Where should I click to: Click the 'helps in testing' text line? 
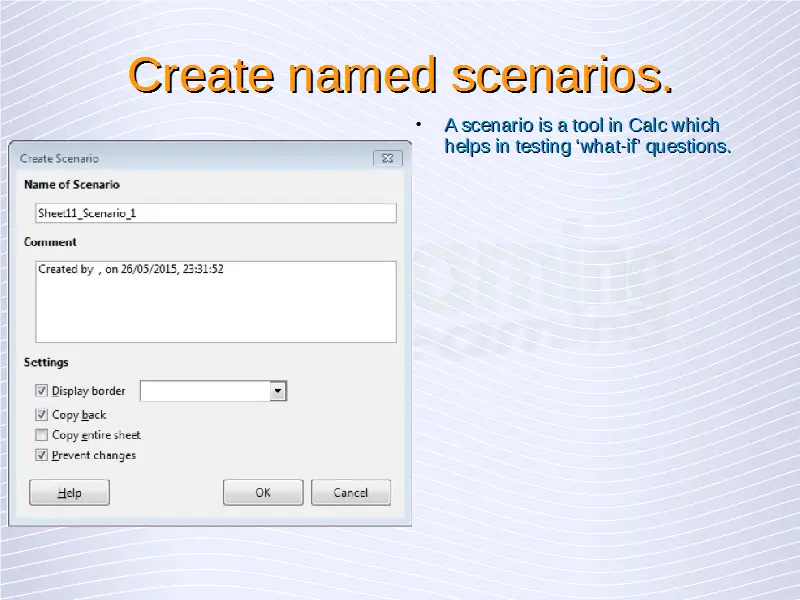(x=587, y=147)
